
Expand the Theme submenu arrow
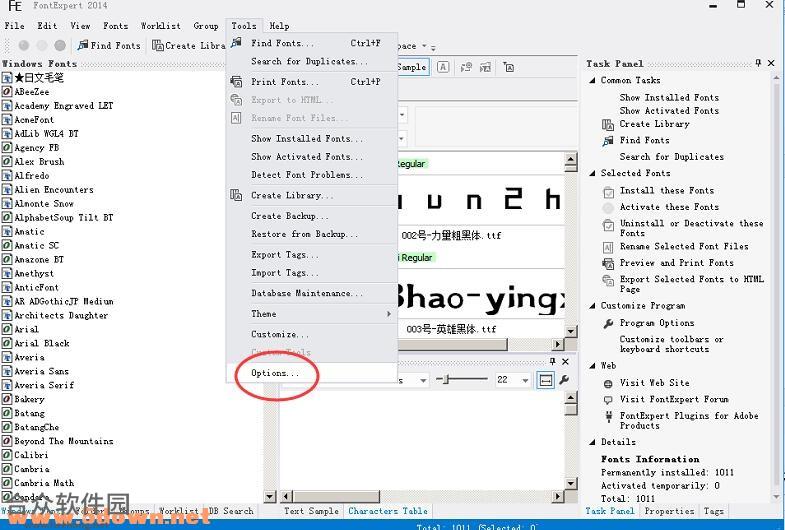tap(388, 314)
